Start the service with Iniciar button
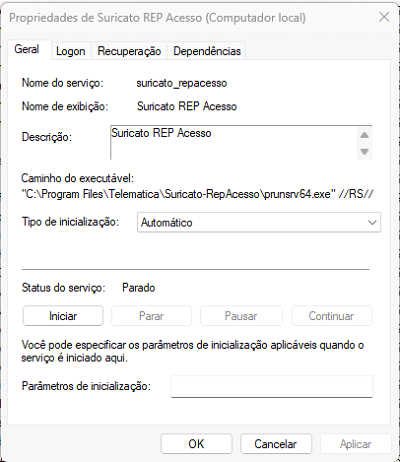400x462 pixels. [x=63, y=316]
